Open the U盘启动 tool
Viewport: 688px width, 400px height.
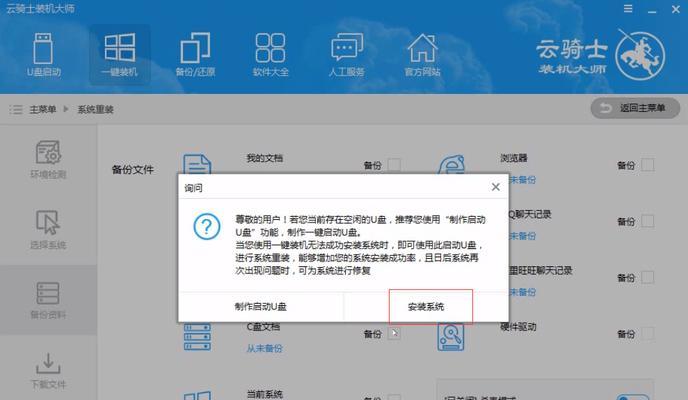click(43, 55)
